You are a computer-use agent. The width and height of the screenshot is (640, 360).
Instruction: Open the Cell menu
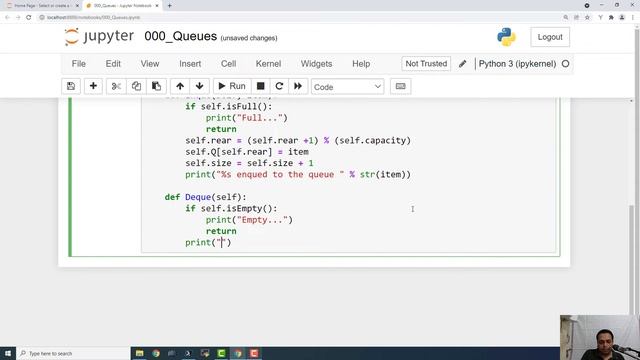coord(229,64)
